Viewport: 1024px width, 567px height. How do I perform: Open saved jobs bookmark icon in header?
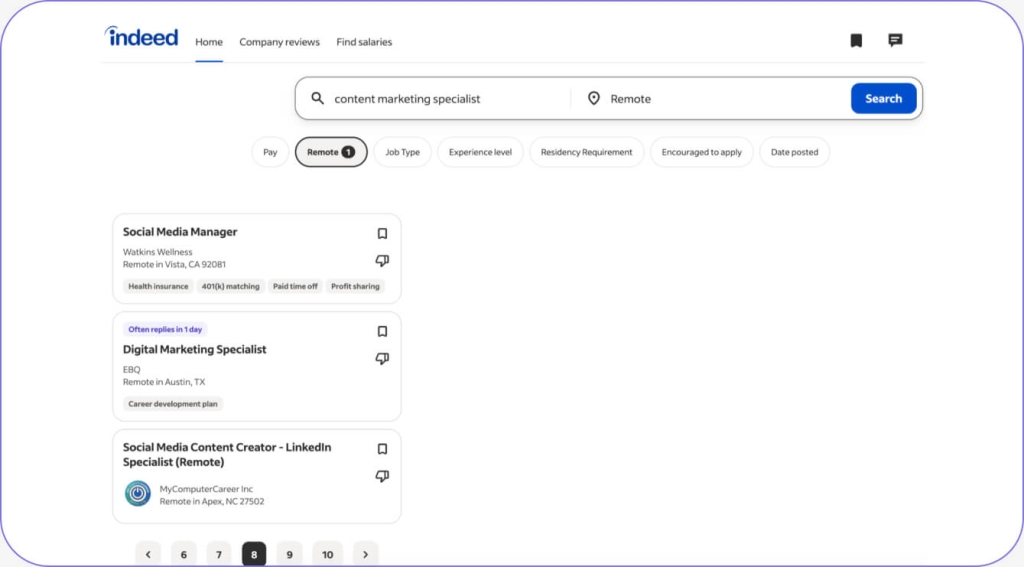point(856,40)
